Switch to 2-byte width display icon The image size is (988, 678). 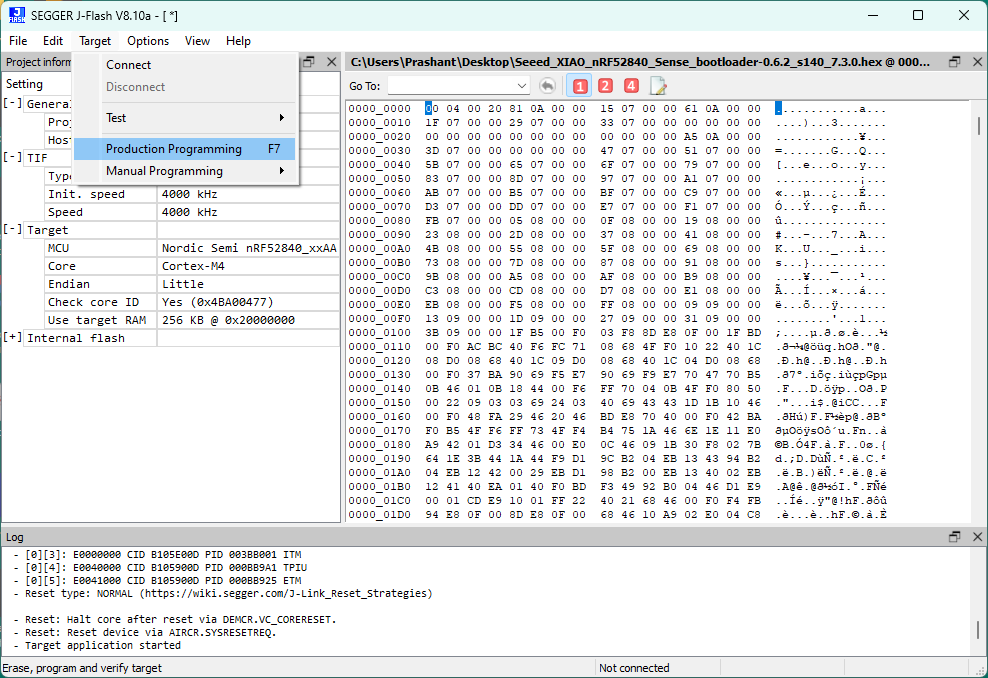pos(606,86)
